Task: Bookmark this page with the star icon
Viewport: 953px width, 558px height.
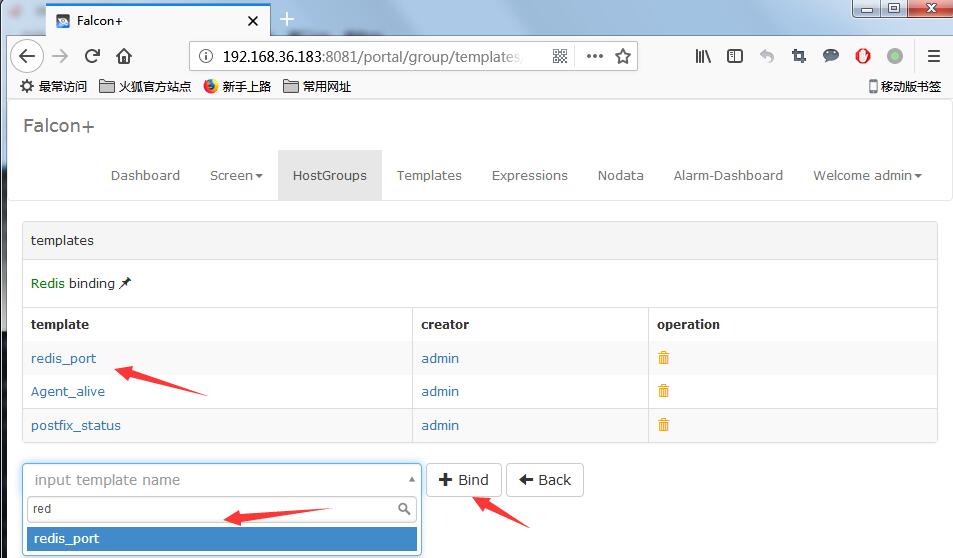Action: click(623, 56)
